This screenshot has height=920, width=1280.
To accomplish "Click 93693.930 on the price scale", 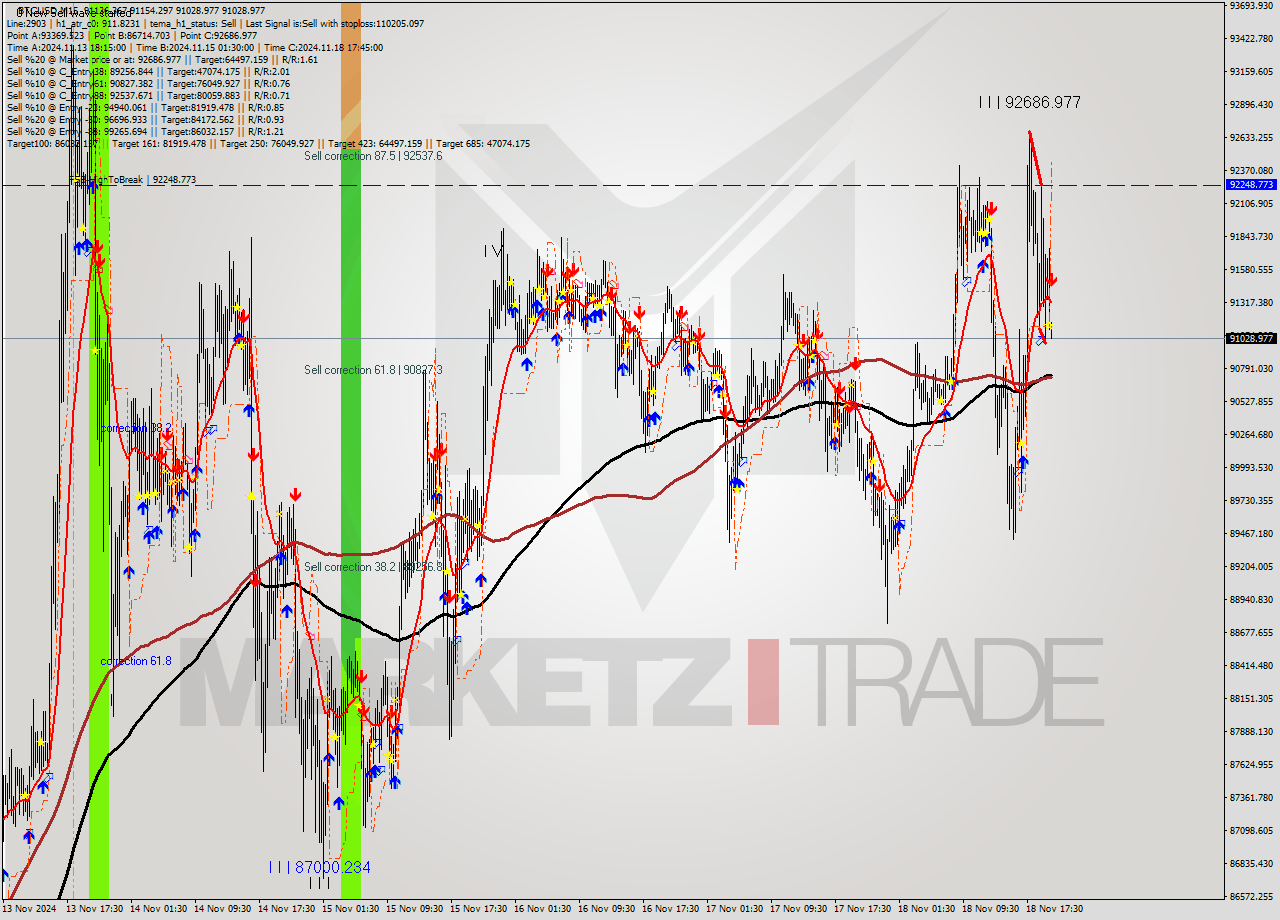I will tap(1251, 5).
